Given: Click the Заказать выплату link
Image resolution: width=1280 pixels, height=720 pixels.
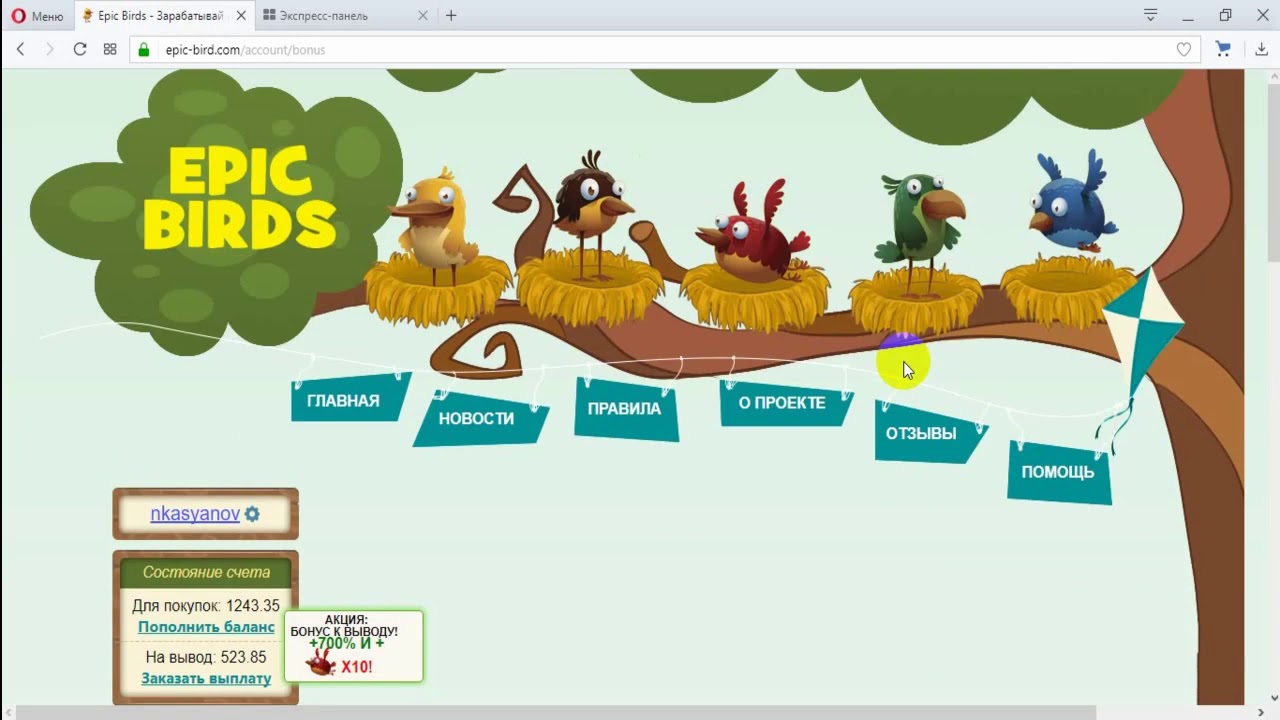Looking at the screenshot, I should [206, 678].
